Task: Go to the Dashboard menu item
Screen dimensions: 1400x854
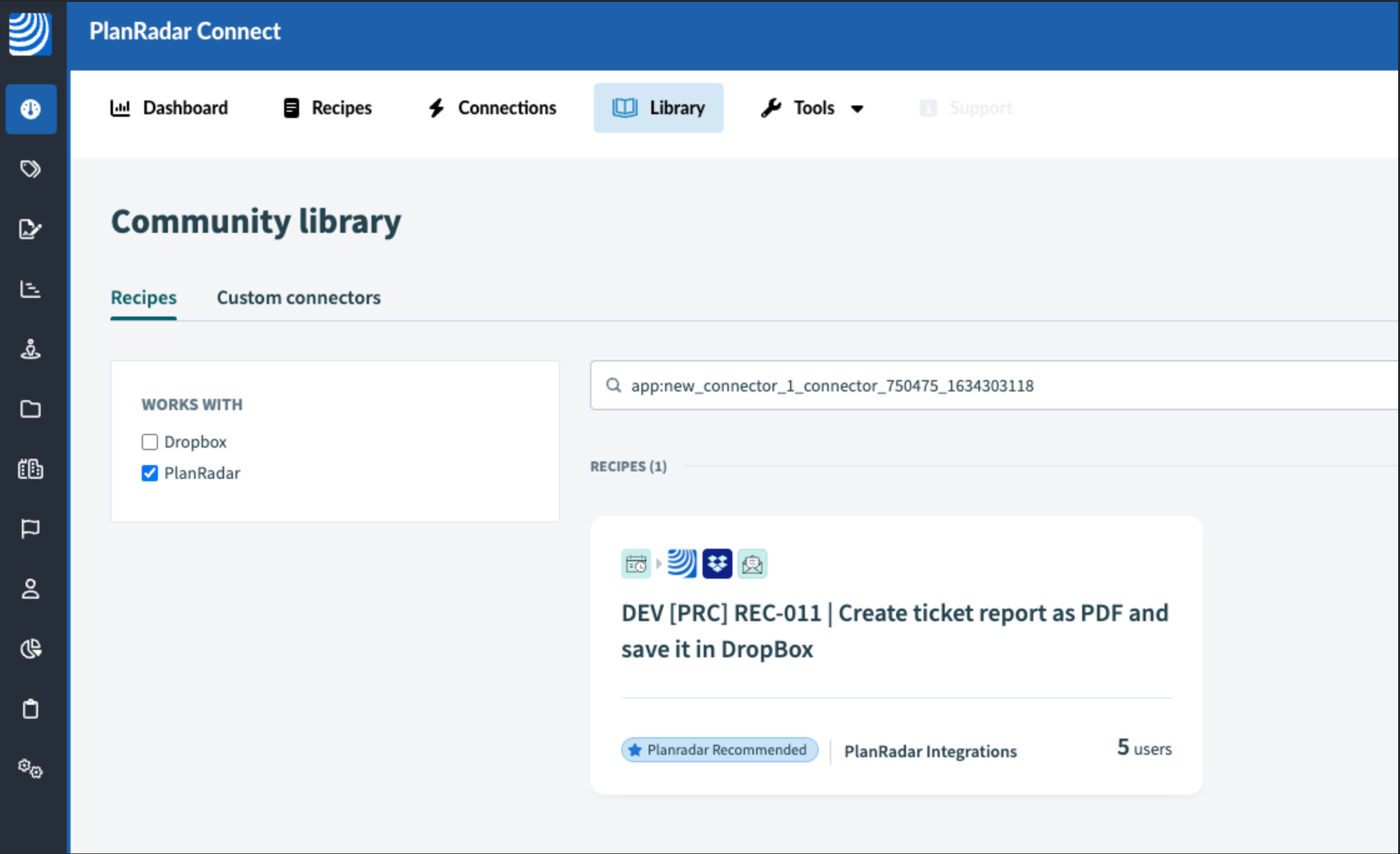Action: click(x=169, y=108)
